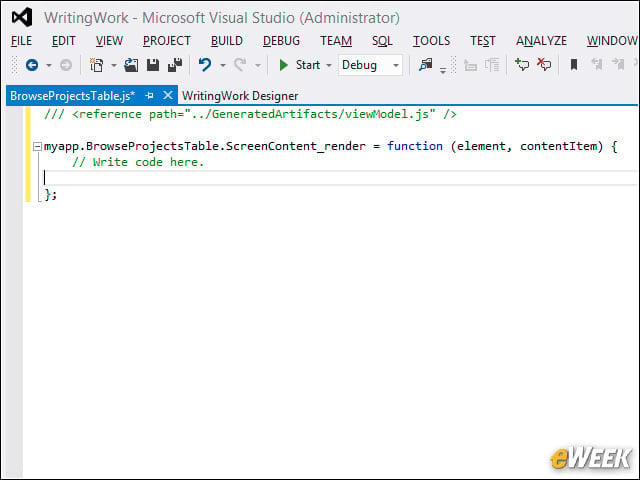Toggle bookmark on the current line

[573, 64]
